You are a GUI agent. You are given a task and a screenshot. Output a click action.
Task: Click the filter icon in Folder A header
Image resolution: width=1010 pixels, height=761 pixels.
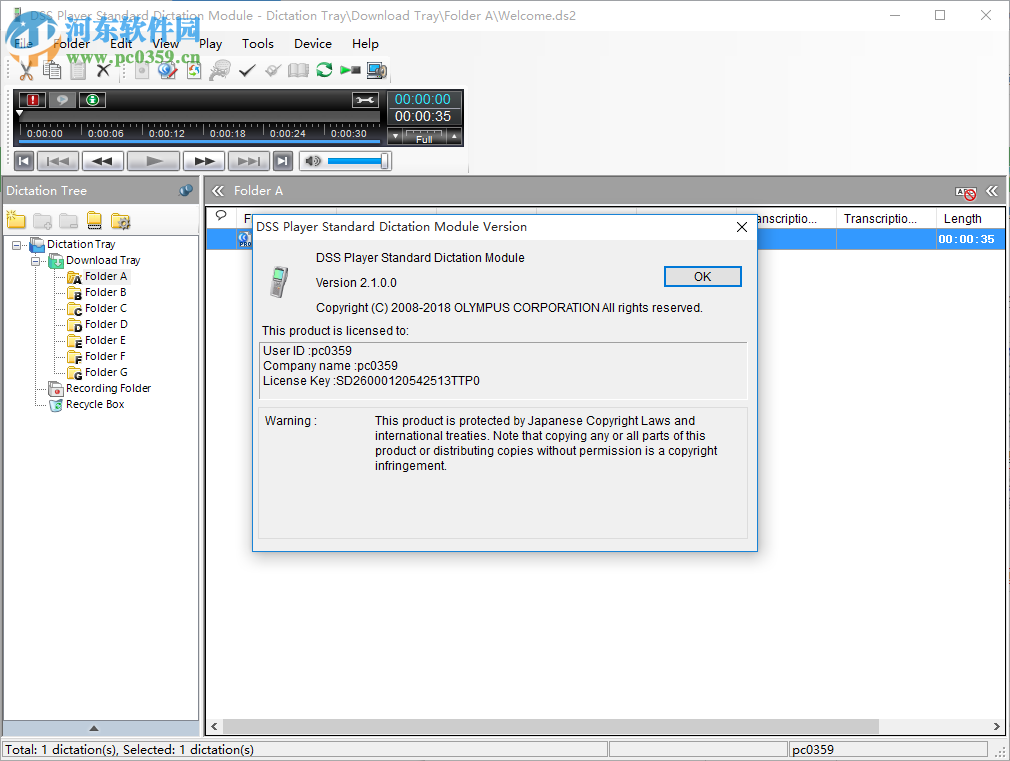click(966, 193)
